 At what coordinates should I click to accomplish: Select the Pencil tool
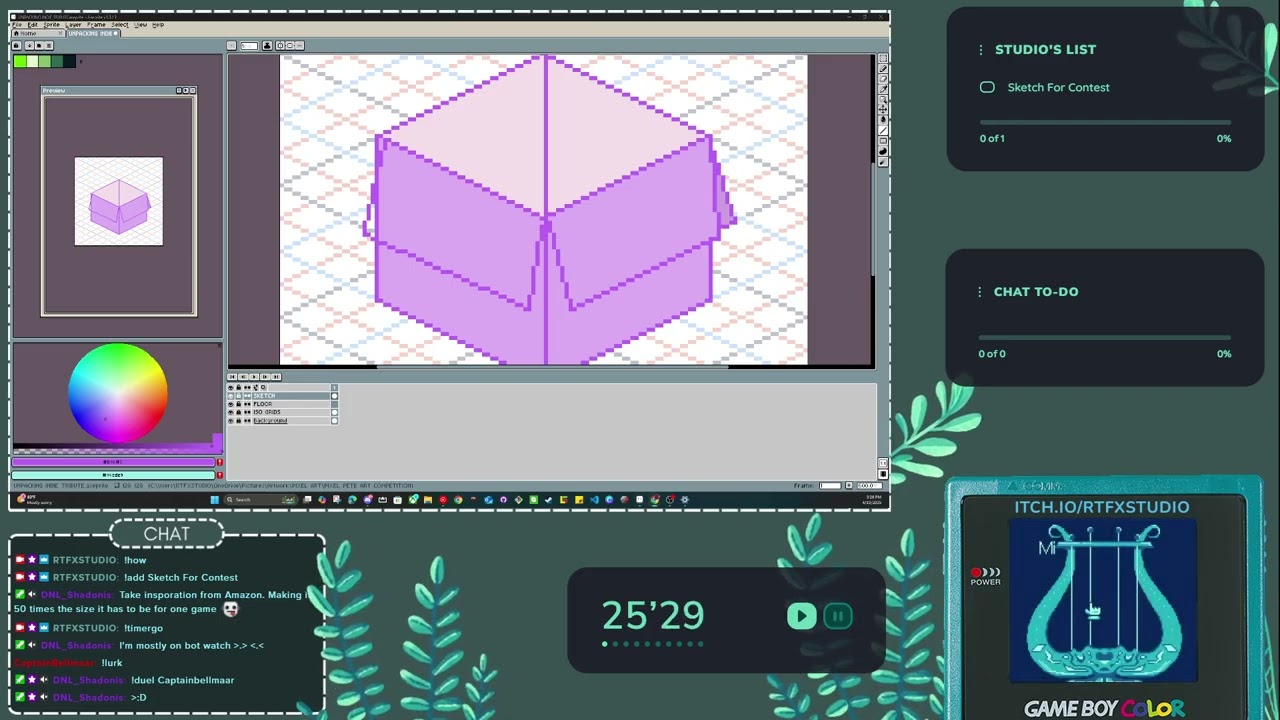point(883,69)
